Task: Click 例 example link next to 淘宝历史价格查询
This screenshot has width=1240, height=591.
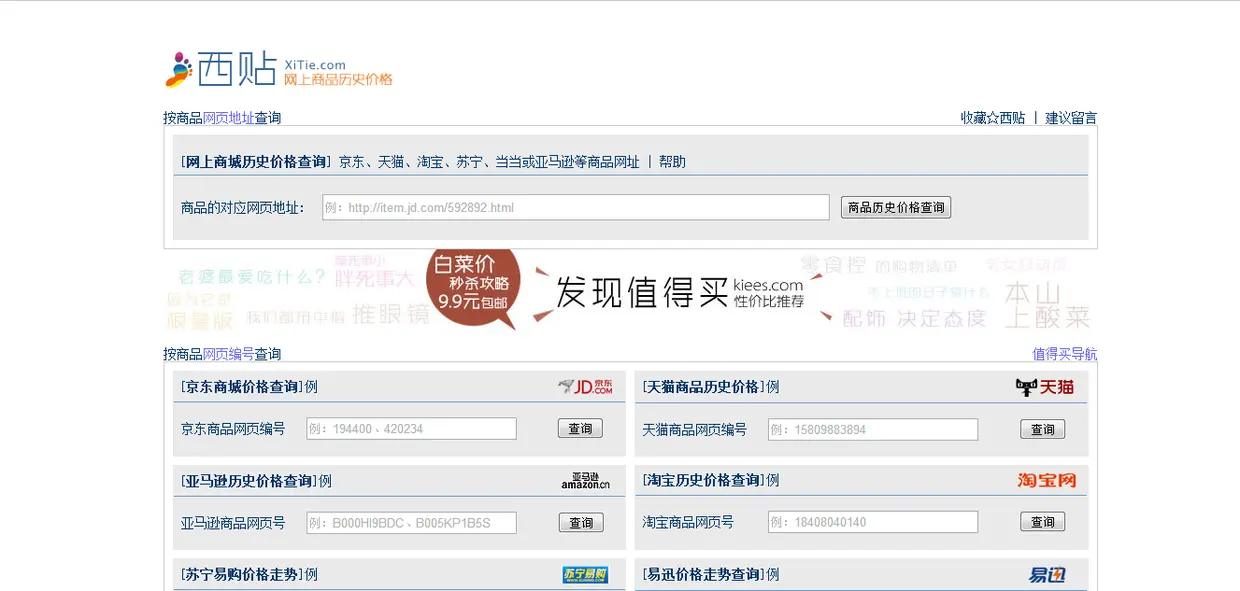Action: click(773, 481)
